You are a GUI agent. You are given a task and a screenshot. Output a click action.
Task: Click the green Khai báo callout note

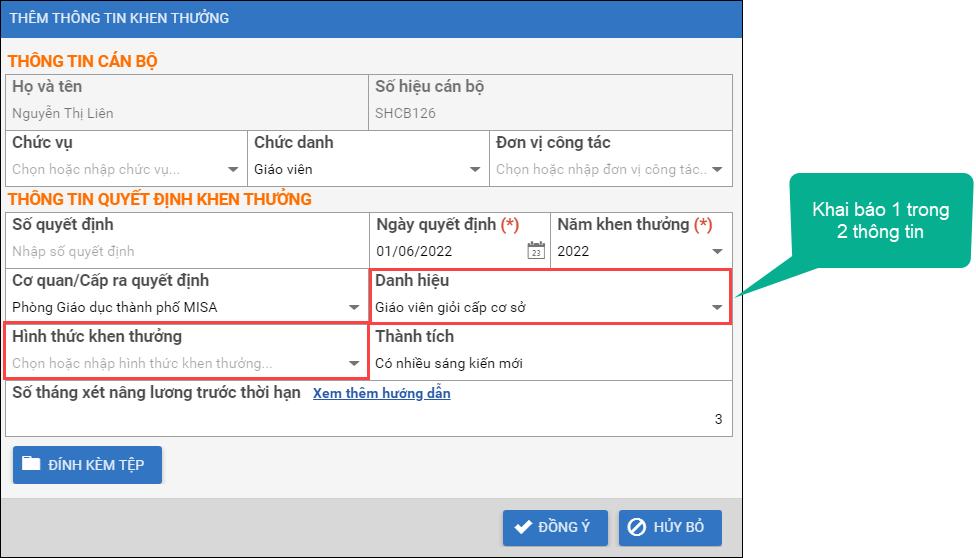880,221
